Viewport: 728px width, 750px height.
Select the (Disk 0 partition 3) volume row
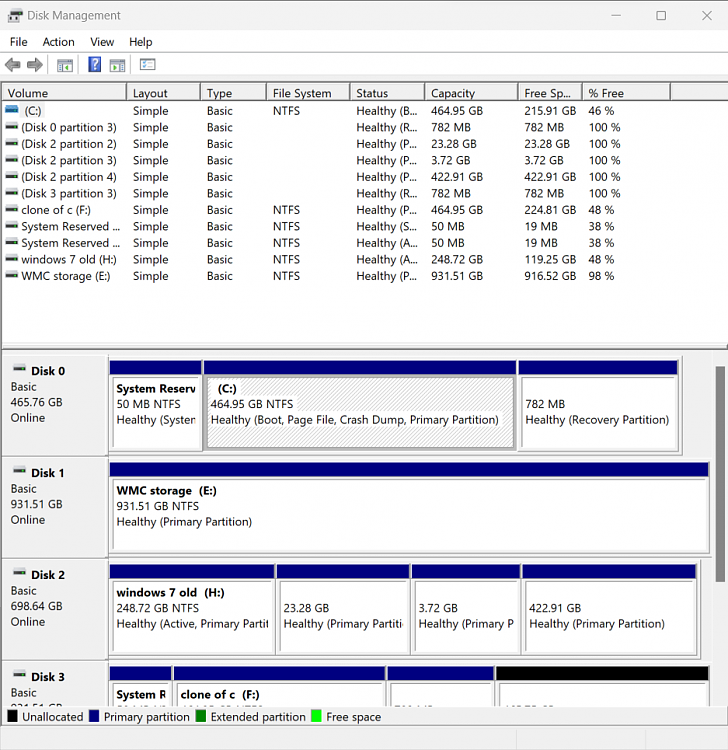coord(337,127)
